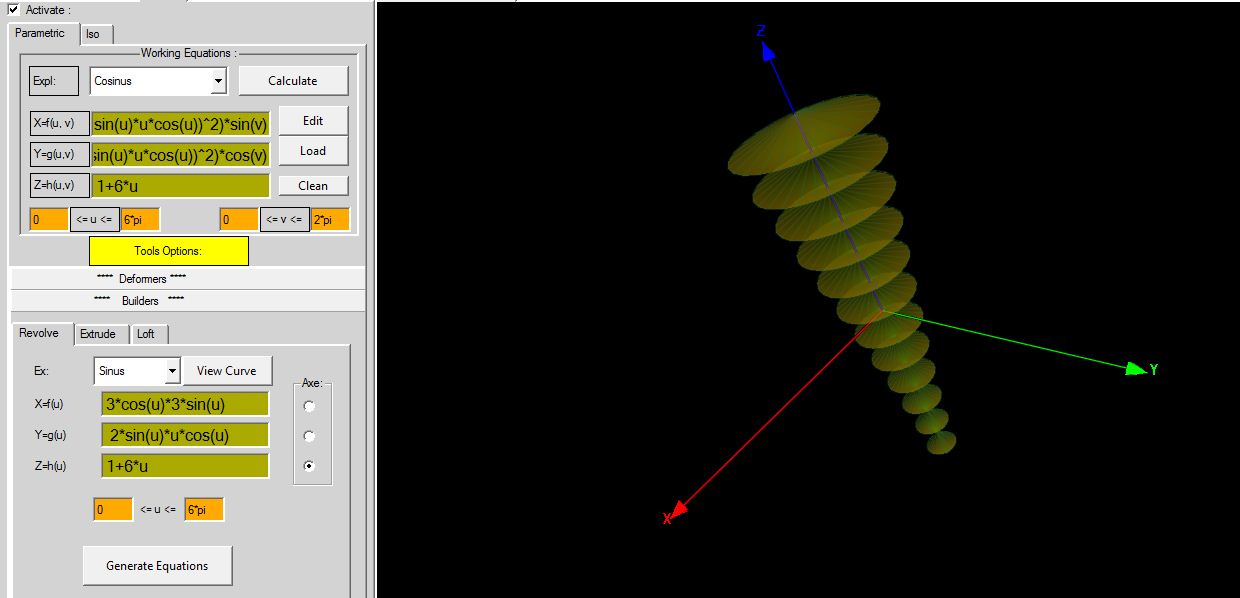Click the Clean button
The width and height of the screenshot is (1240, 598).
click(x=313, y=185)
